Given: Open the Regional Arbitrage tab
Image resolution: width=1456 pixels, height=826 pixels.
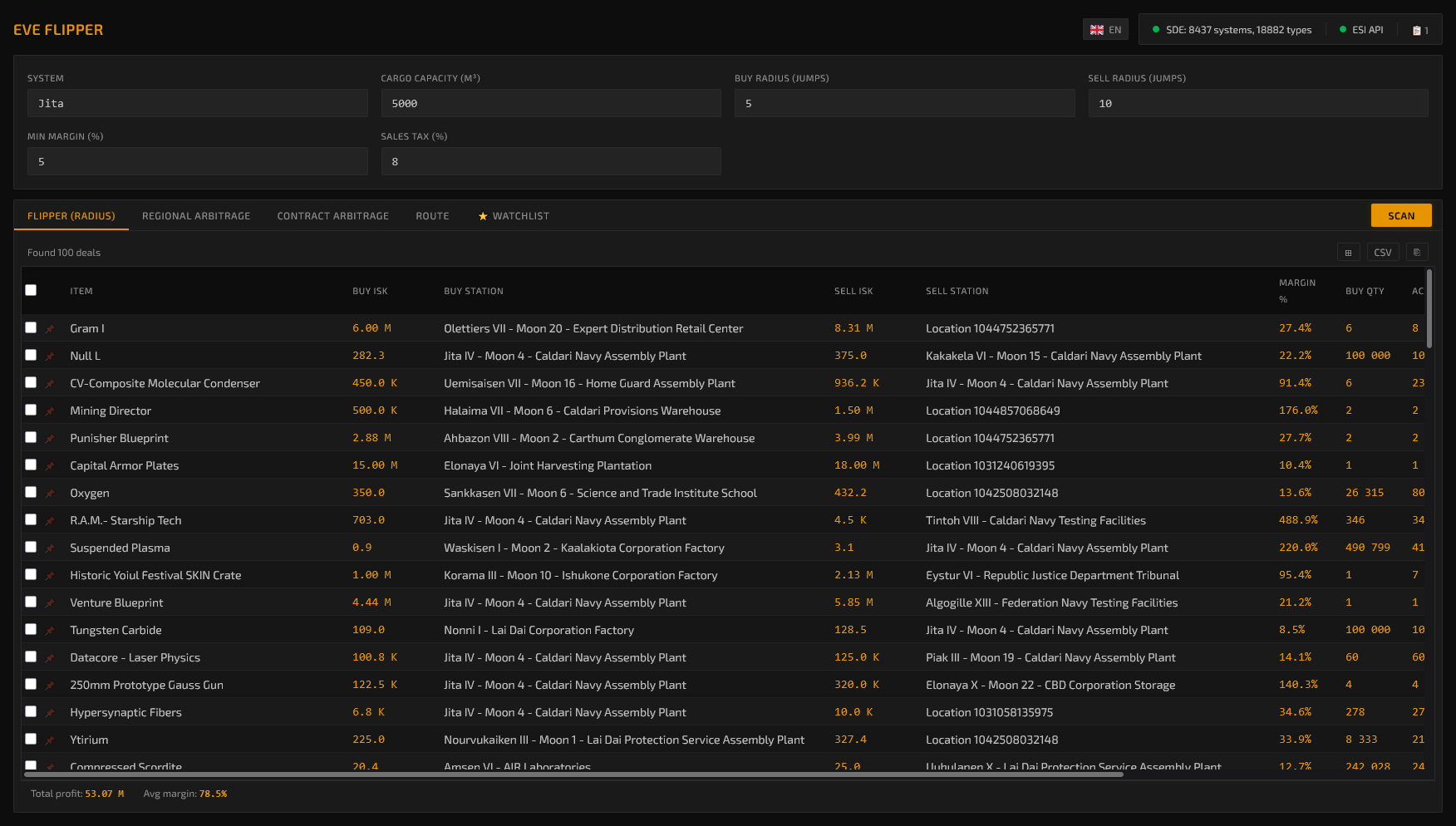Looking at the screenshot, I should 196,216.
